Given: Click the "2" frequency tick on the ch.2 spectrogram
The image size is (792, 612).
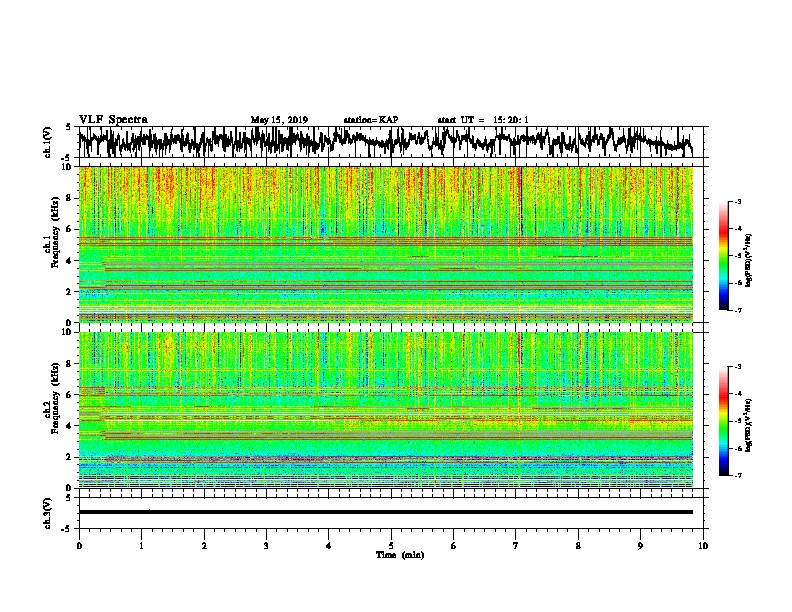Looking at the screenshot, I should coord(69,457).
